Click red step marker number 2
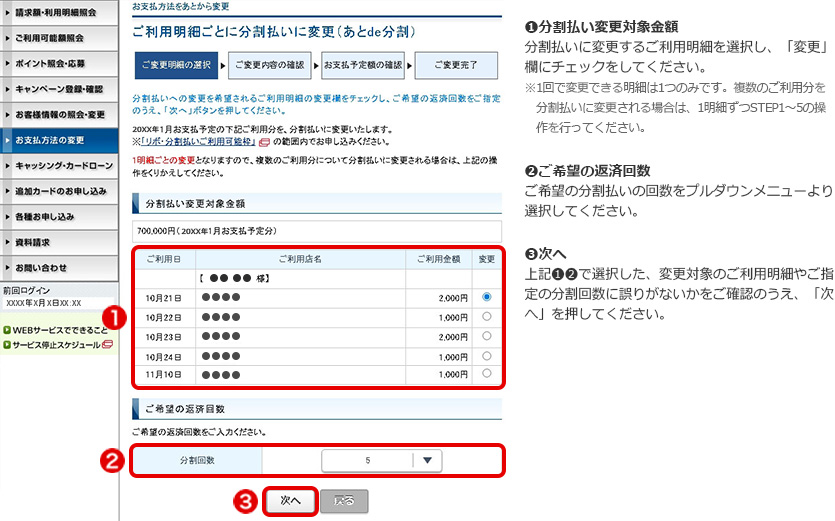This screenshot has height=521, width=835. pyautogui.click(x=115, y=461)
